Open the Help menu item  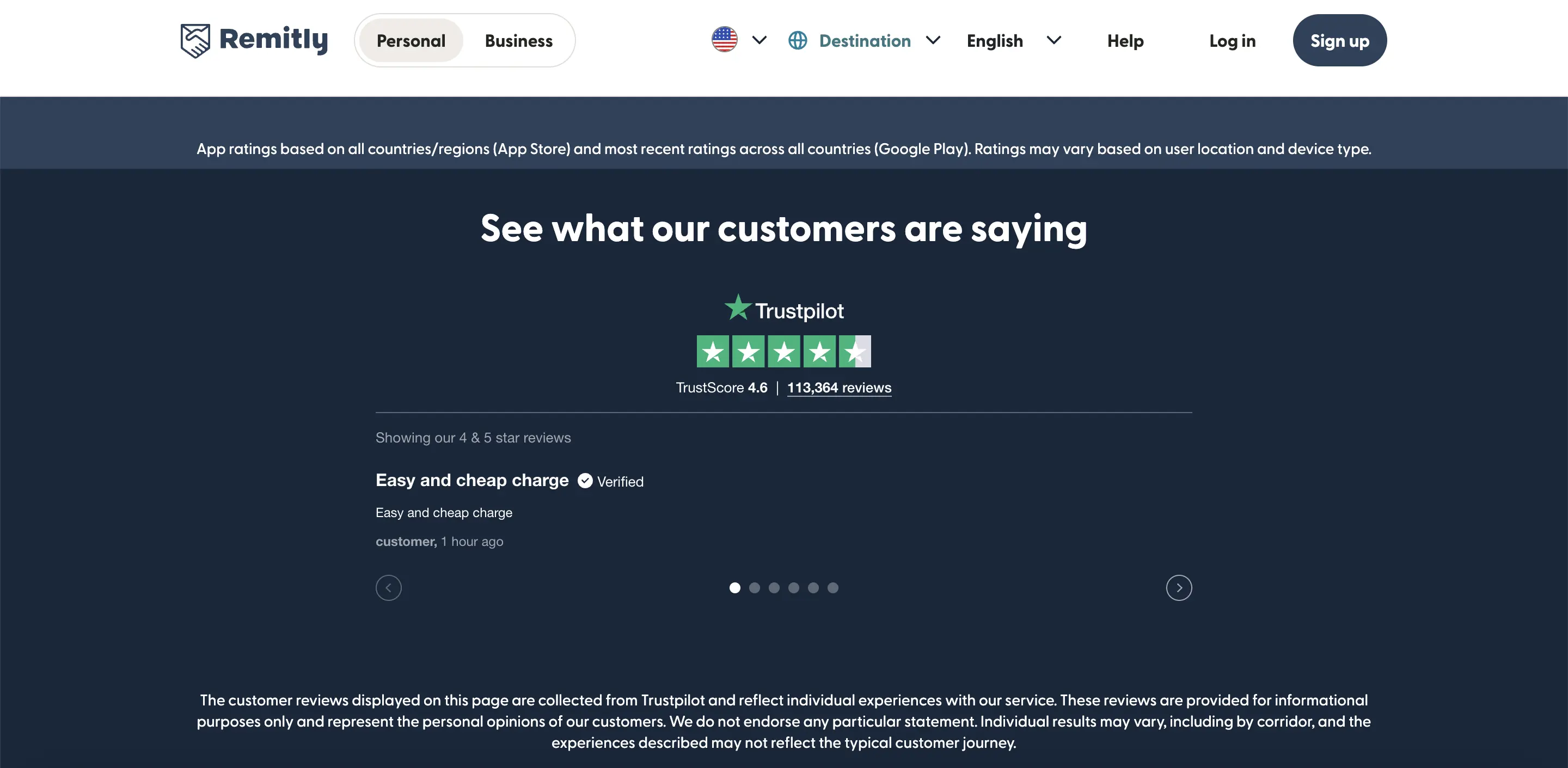[x=1125, y=40]
